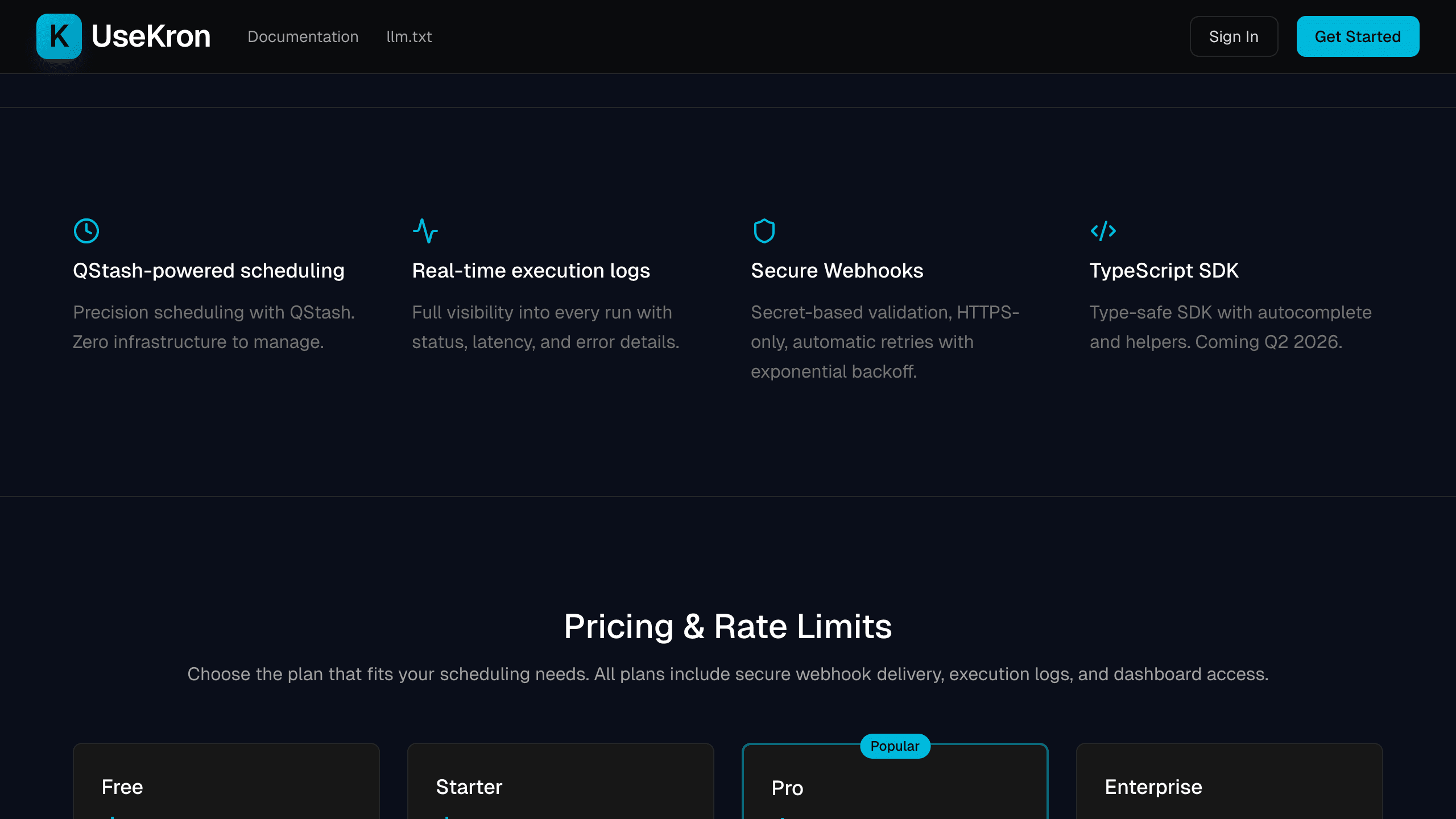1456x819 pixels.
Task: Select the Enterprise plan card
Action: point(1230,781)
